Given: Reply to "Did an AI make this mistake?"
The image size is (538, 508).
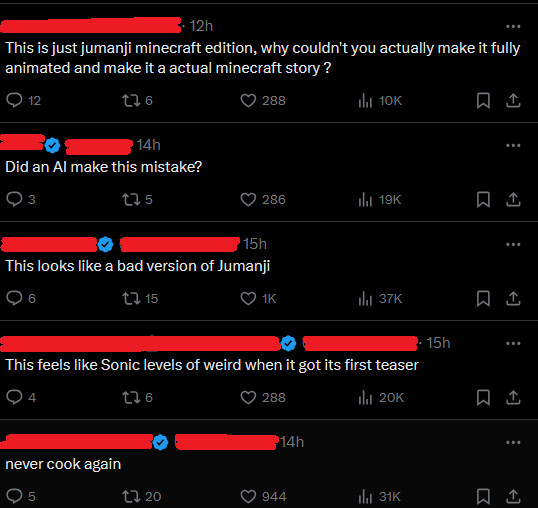Looking at the screenshot, I should [21, 199].
